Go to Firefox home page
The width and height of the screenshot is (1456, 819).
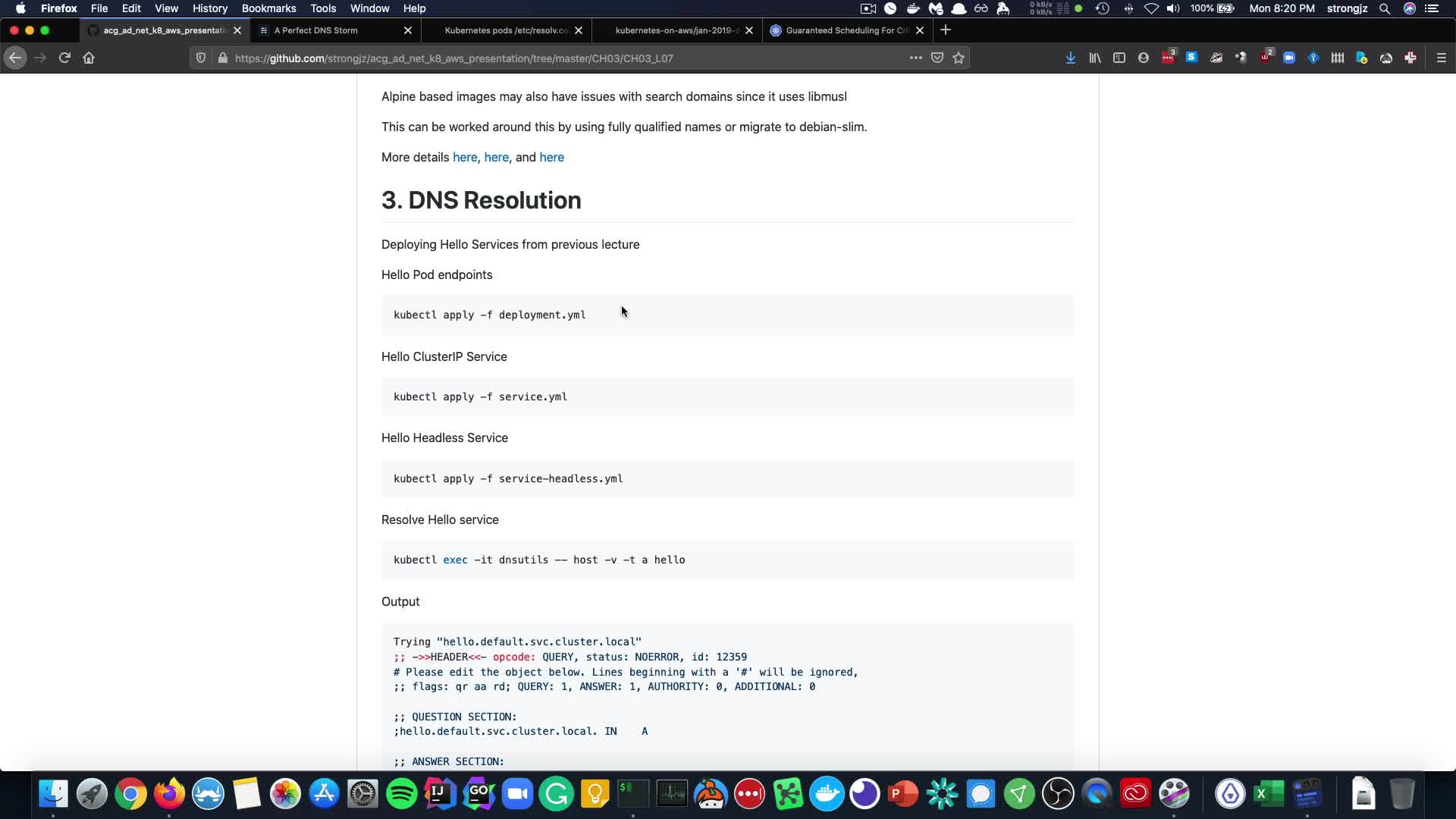point(89,58)
